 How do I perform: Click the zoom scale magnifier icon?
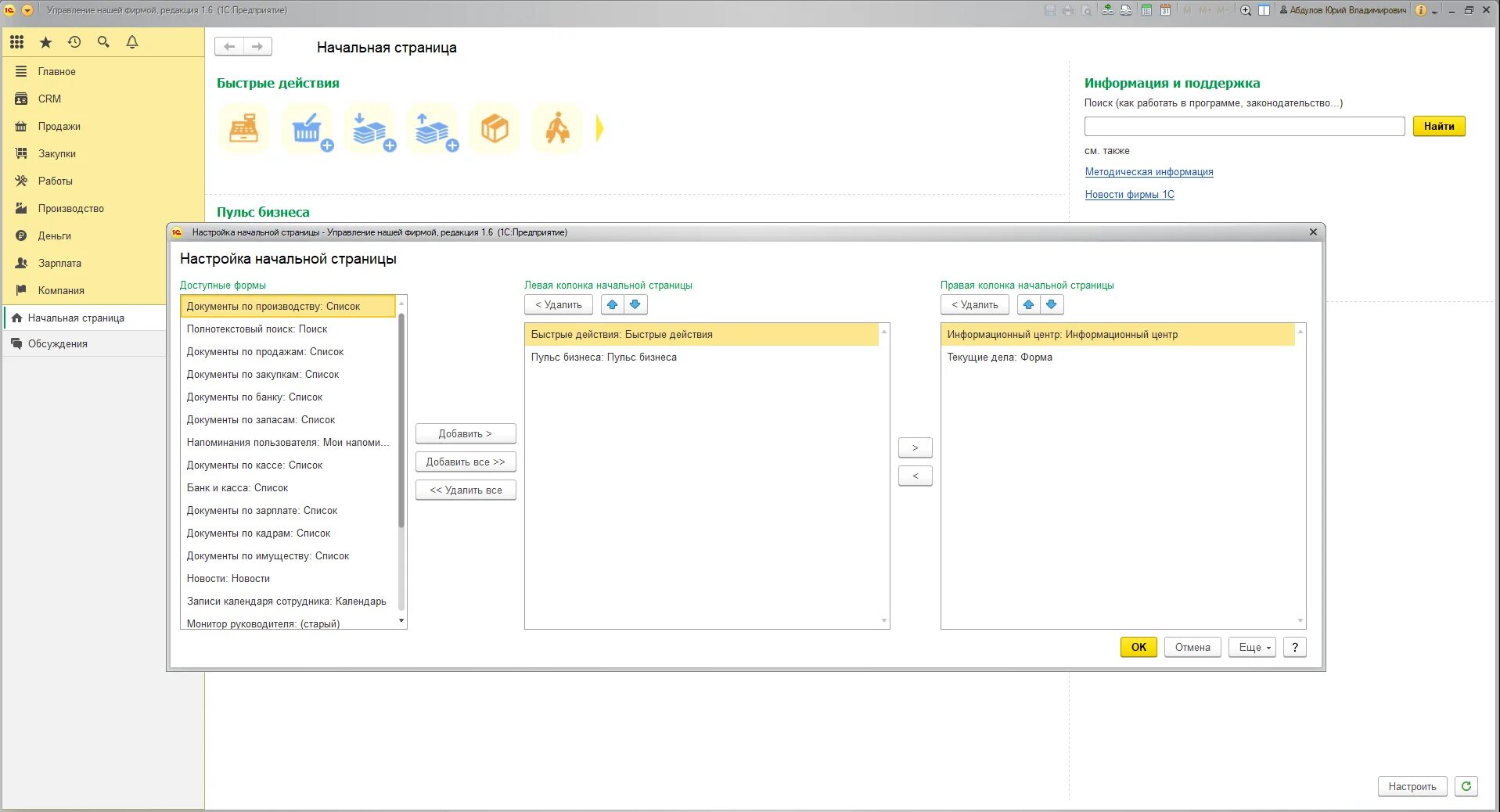click(x=1246, y=10)
